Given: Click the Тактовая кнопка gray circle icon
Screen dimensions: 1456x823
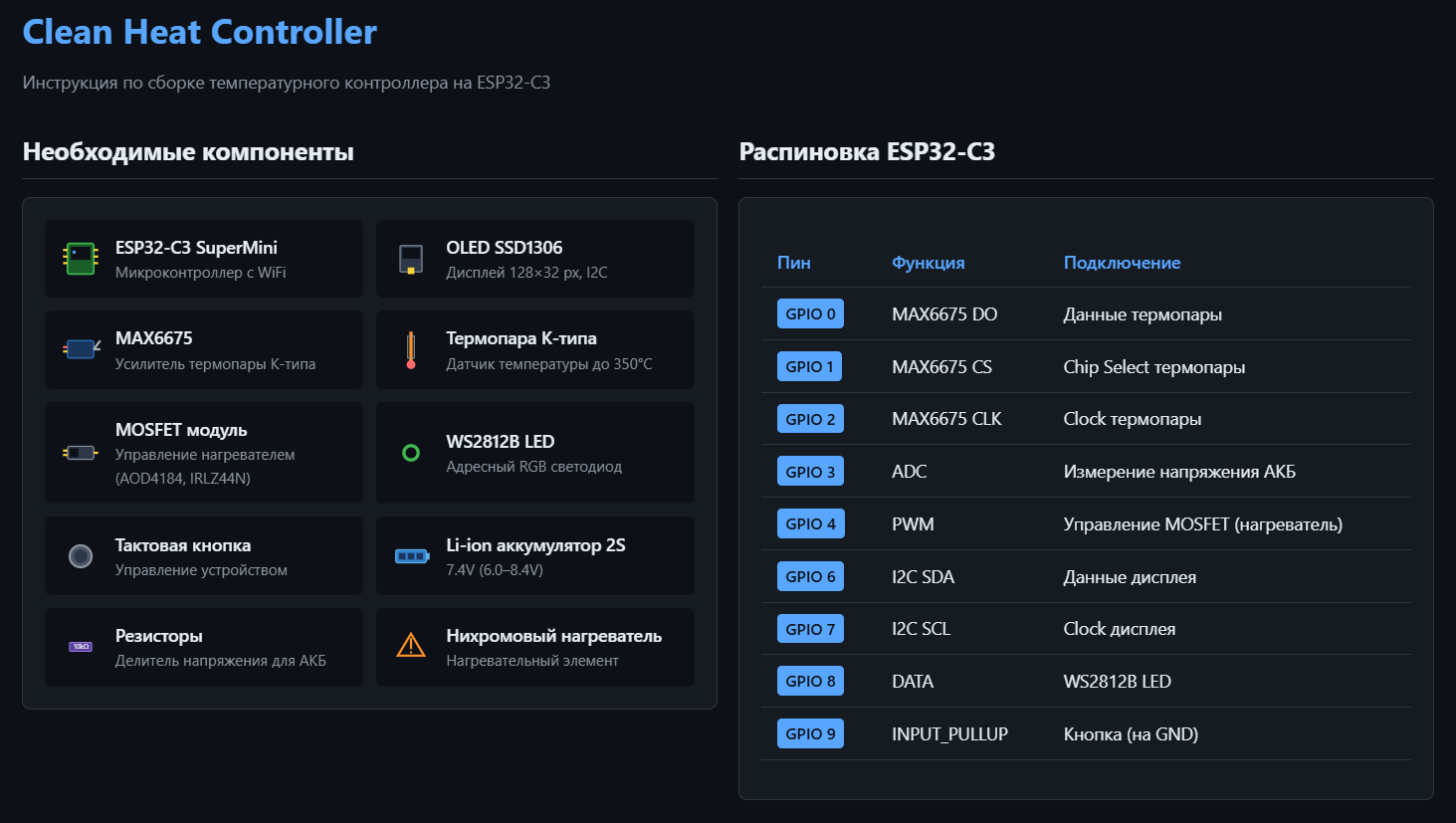Looking at the screenshot, I should [x=81, y=554].
